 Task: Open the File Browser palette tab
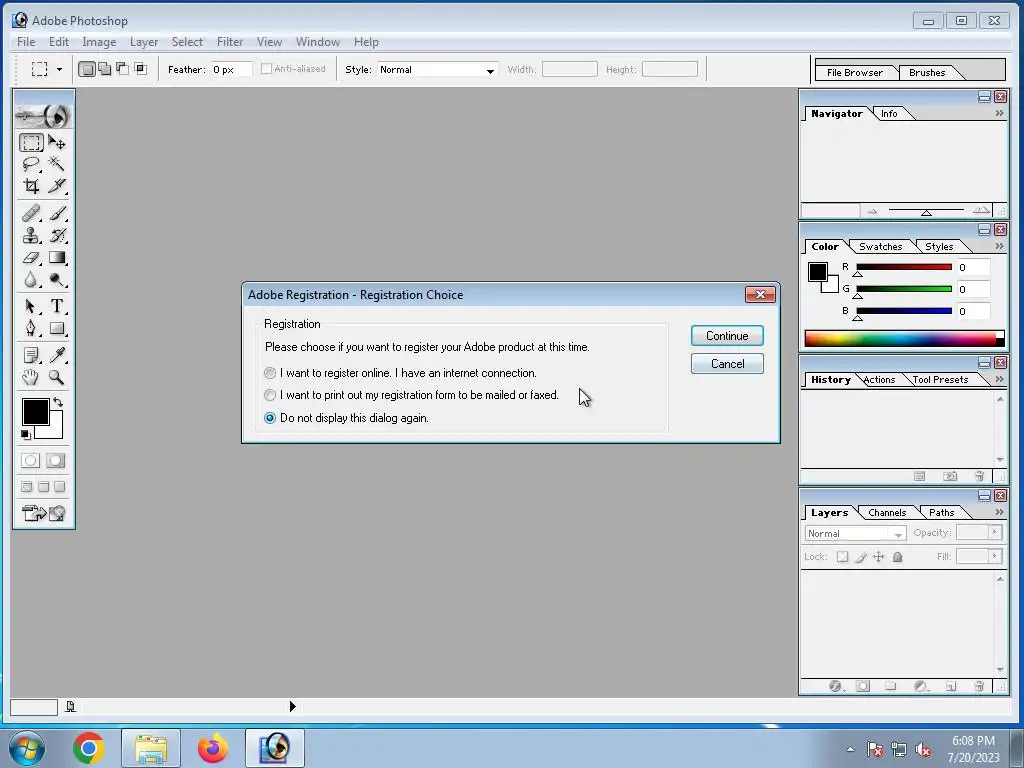pos(854,72)
